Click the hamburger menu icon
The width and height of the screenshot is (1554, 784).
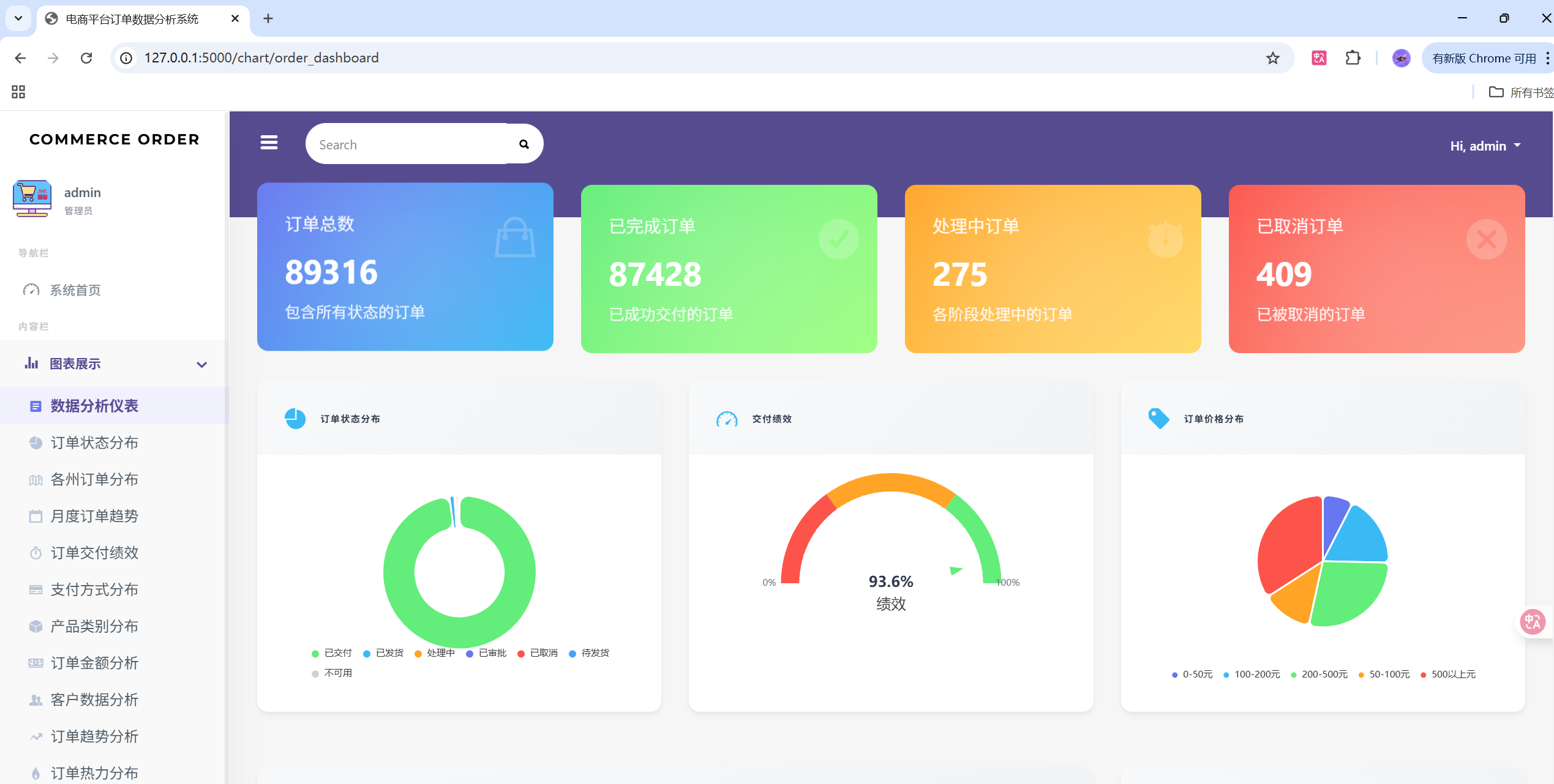point(269,143)
